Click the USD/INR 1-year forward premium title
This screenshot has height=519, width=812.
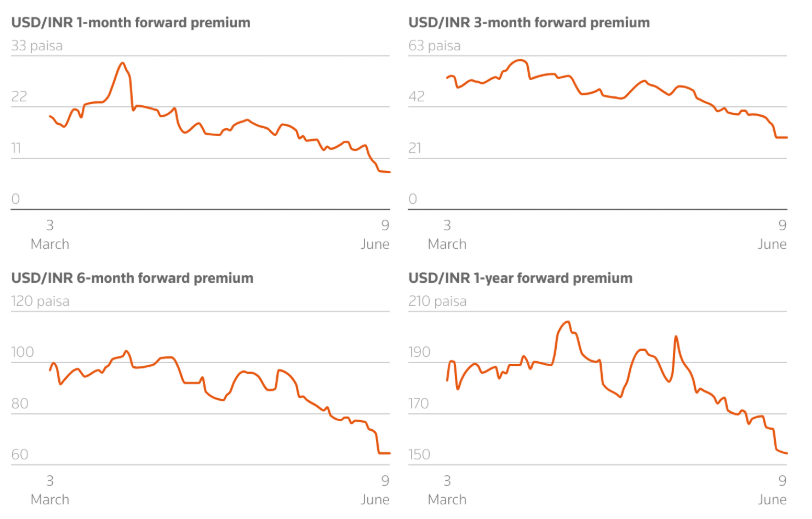[520, 278]
